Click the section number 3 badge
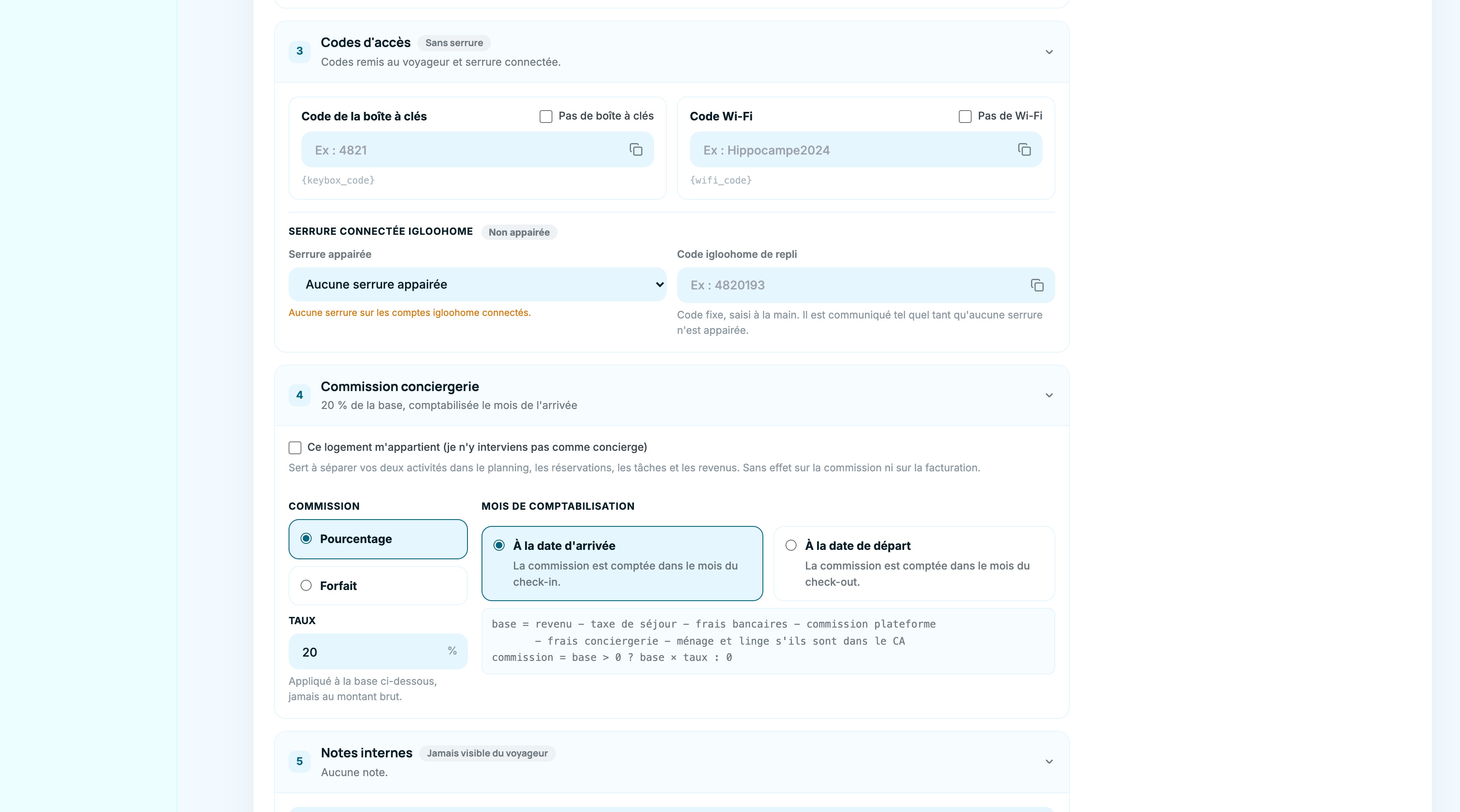1460x812 pixels. 299,51
